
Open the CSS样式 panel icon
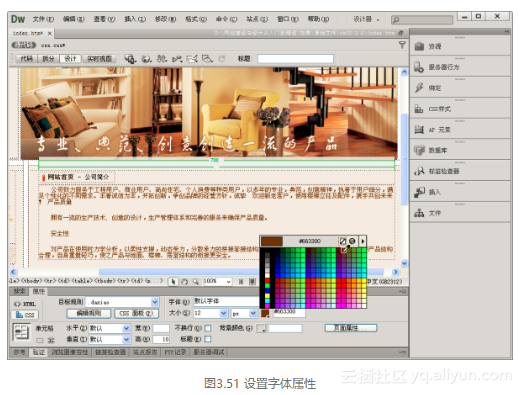pyautogui.click(x=419, y=109)
